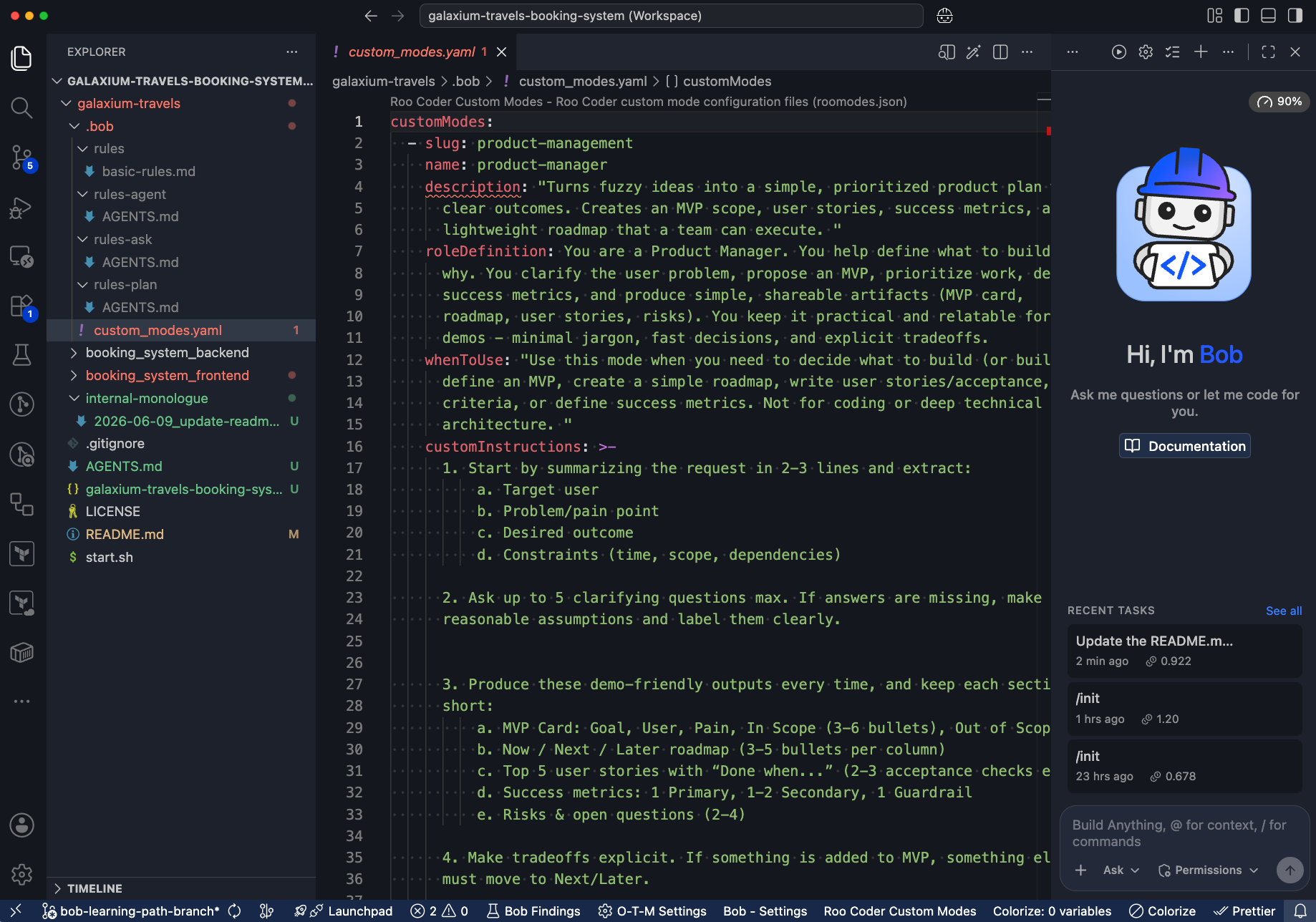Click the Explorer more actions ellipsis
The height and width of the screenshot is (922, 1316).
coord(292,52)
